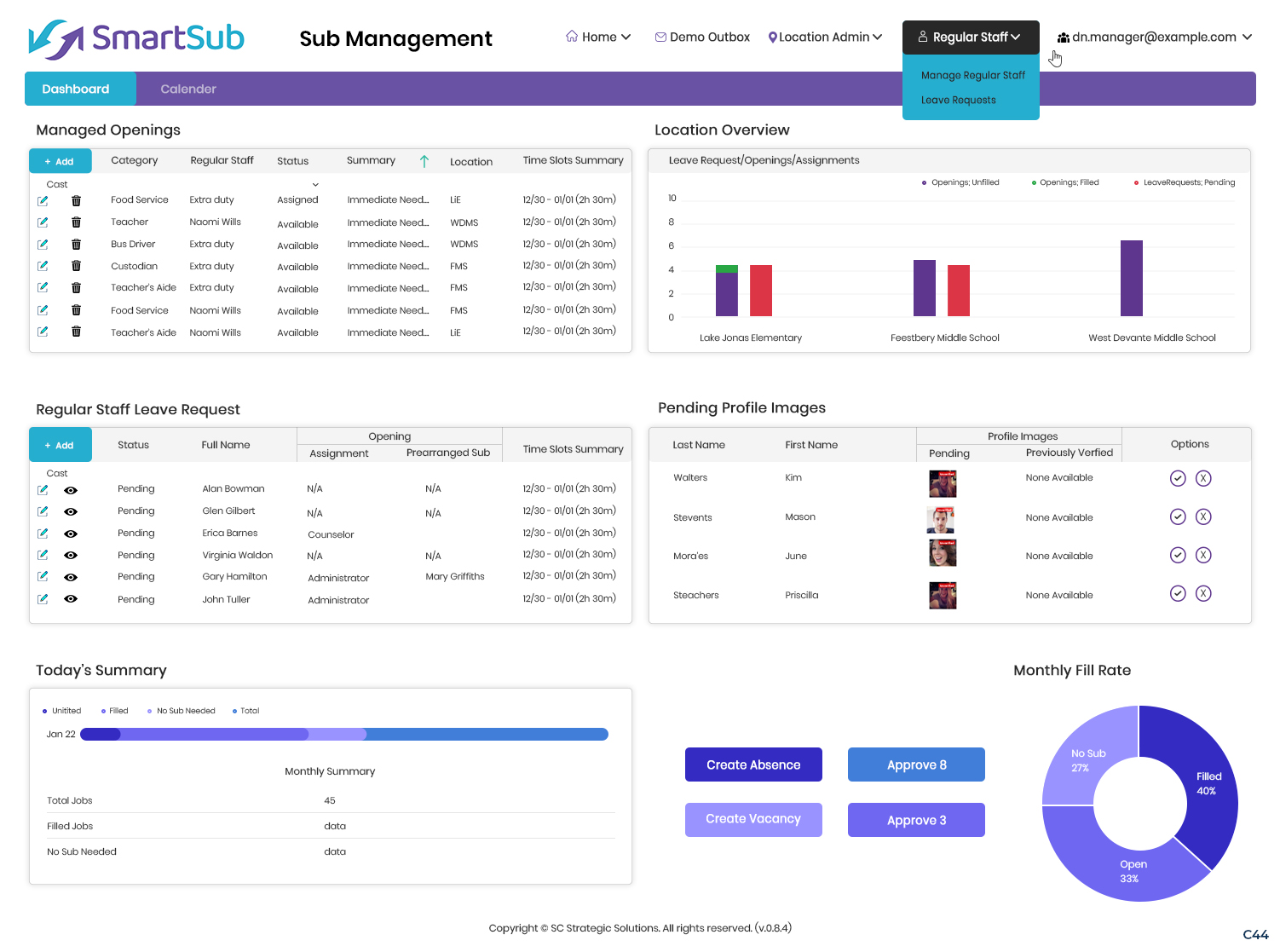
Task: Click the Jan 22 summary progress bar
Action: (344, 734)
